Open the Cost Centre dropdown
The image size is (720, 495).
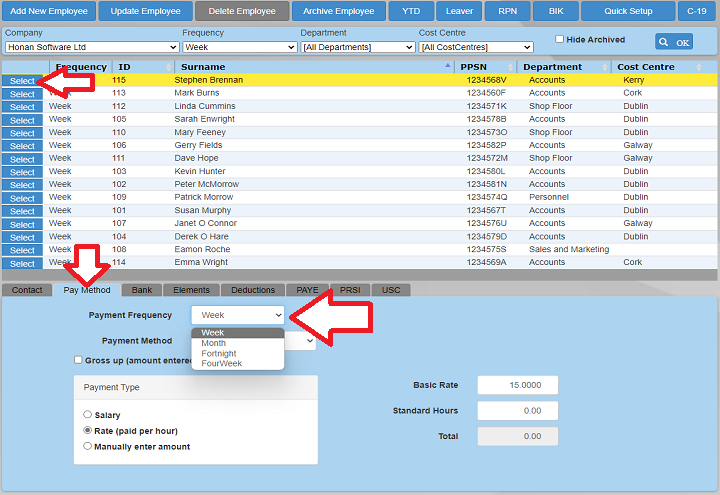tap(475, 47)
